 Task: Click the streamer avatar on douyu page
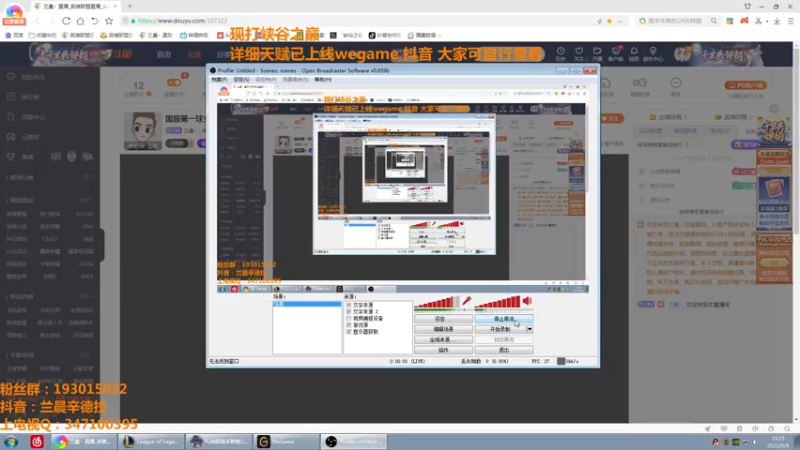coord(142,131)
